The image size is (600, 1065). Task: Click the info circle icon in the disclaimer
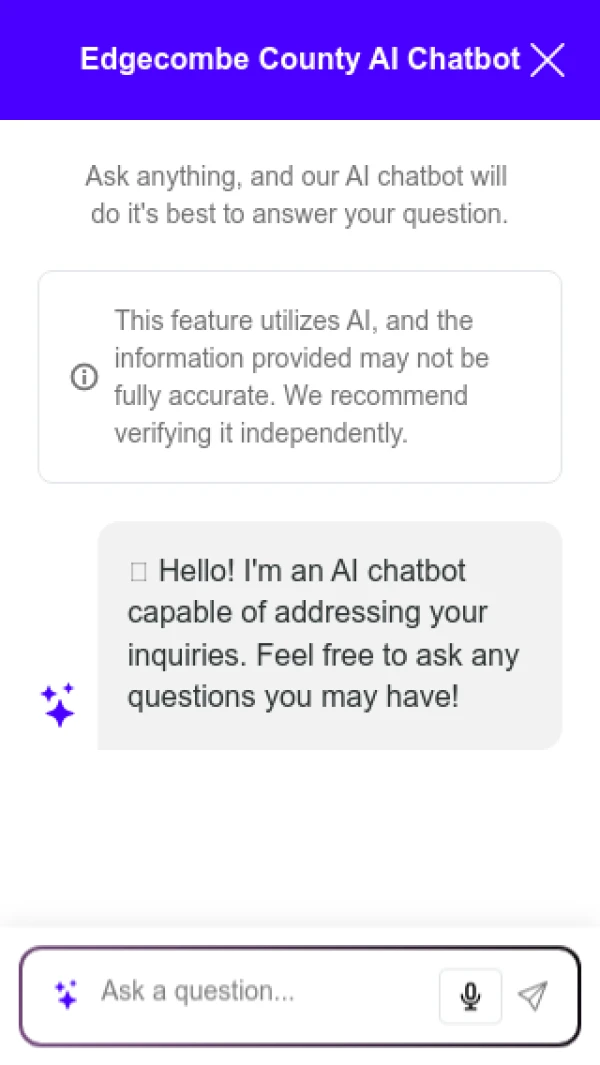(x=84, y=377)
